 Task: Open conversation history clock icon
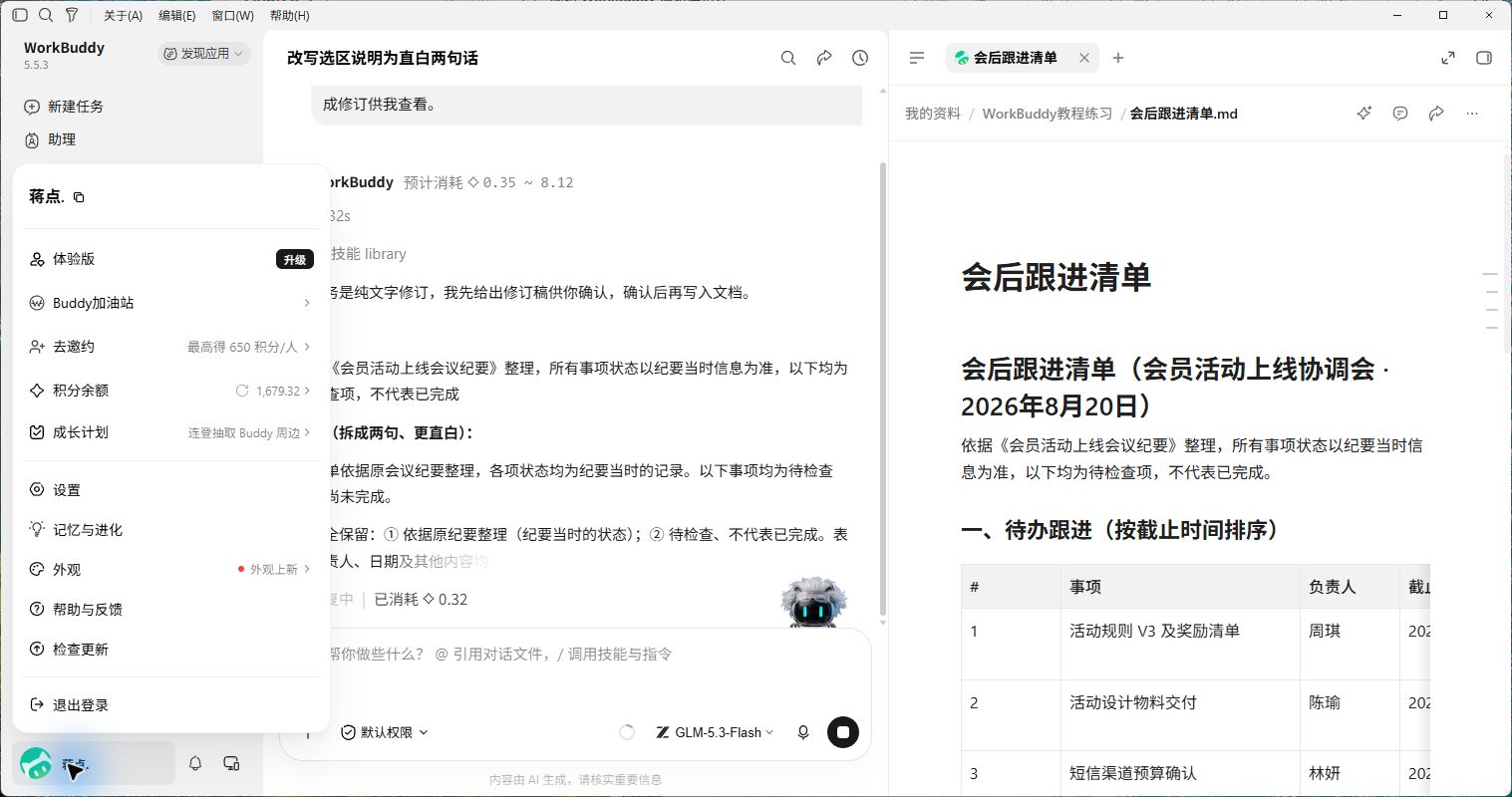click(x=860, y=58)
